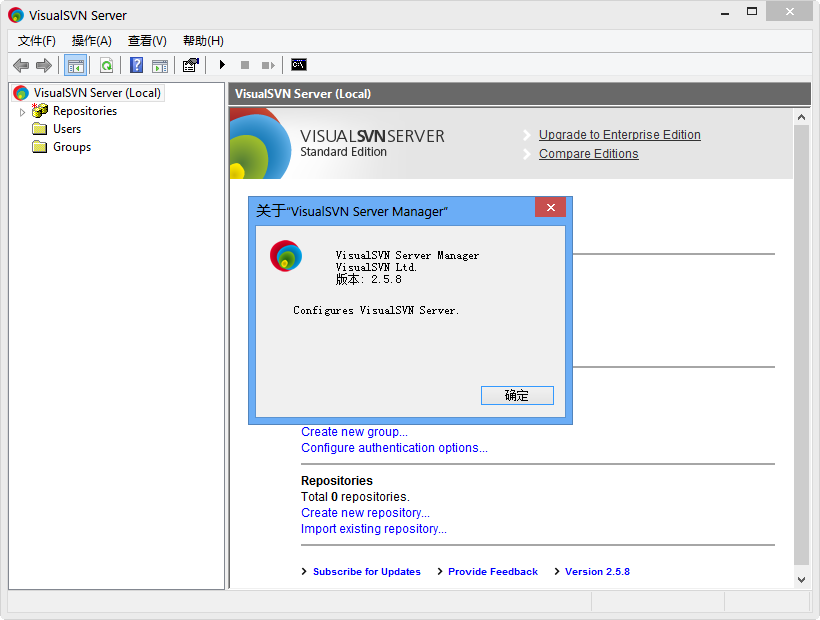
Task: Click the '版本: 2.5.8' text in dialog
Action: (x=369, y=279)
